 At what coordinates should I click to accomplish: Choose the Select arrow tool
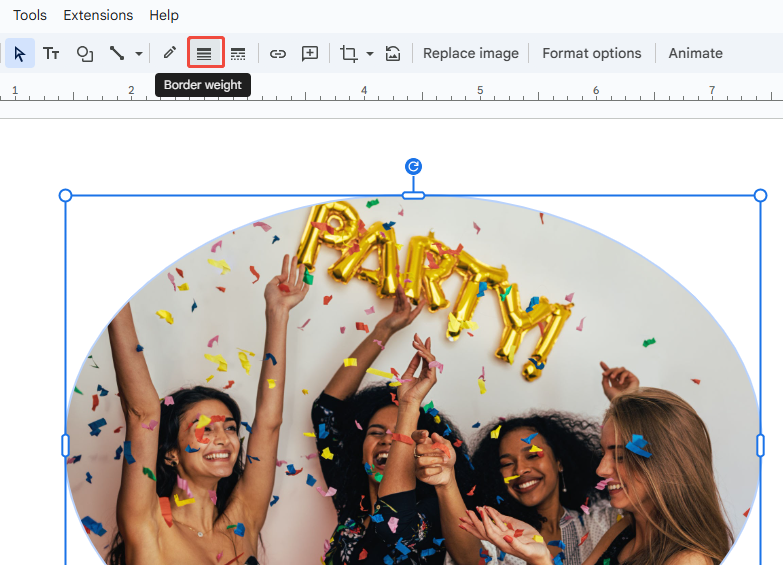[19, 54]
